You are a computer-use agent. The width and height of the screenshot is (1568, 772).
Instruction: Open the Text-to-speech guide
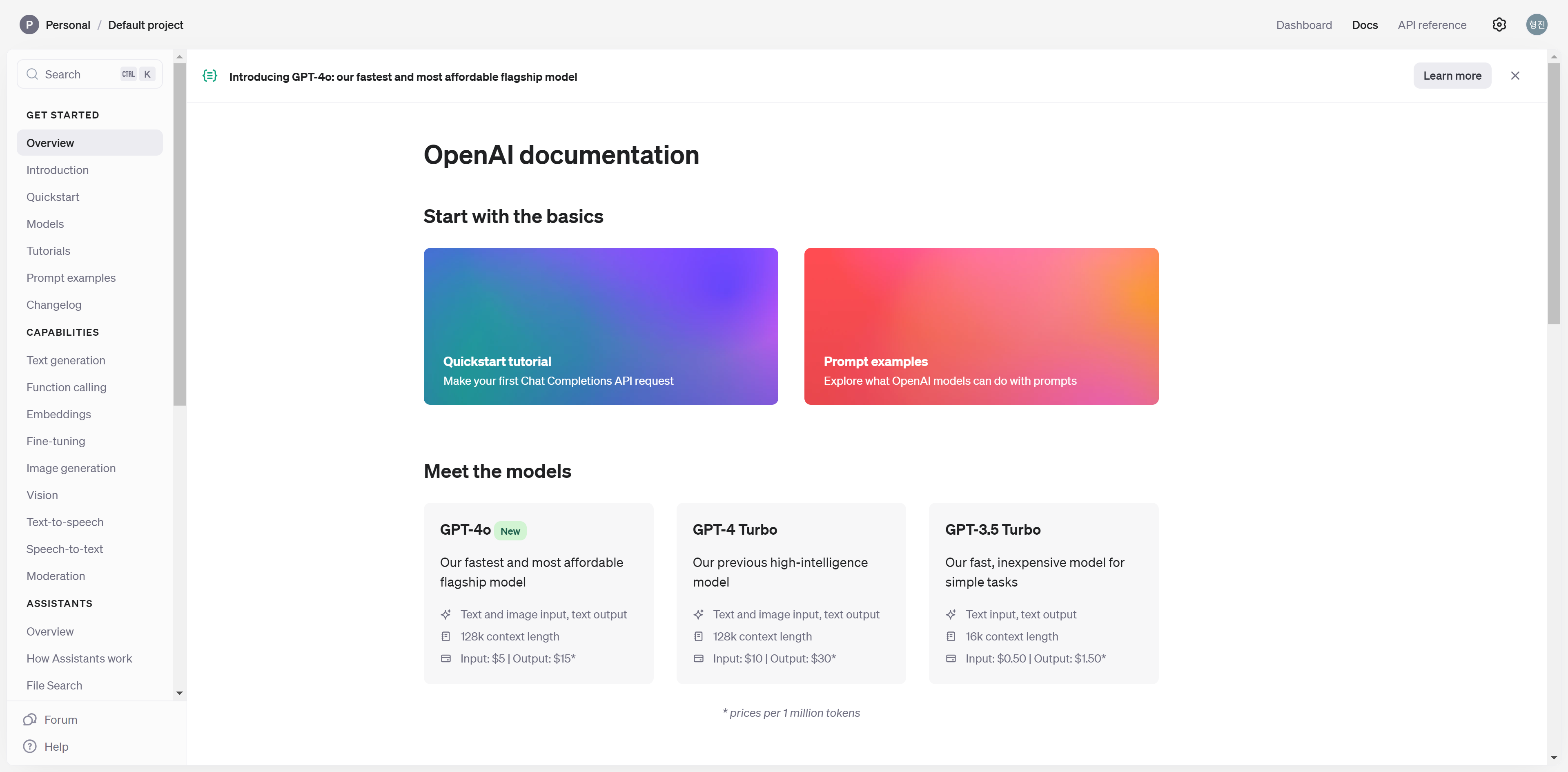pos(65,522)
